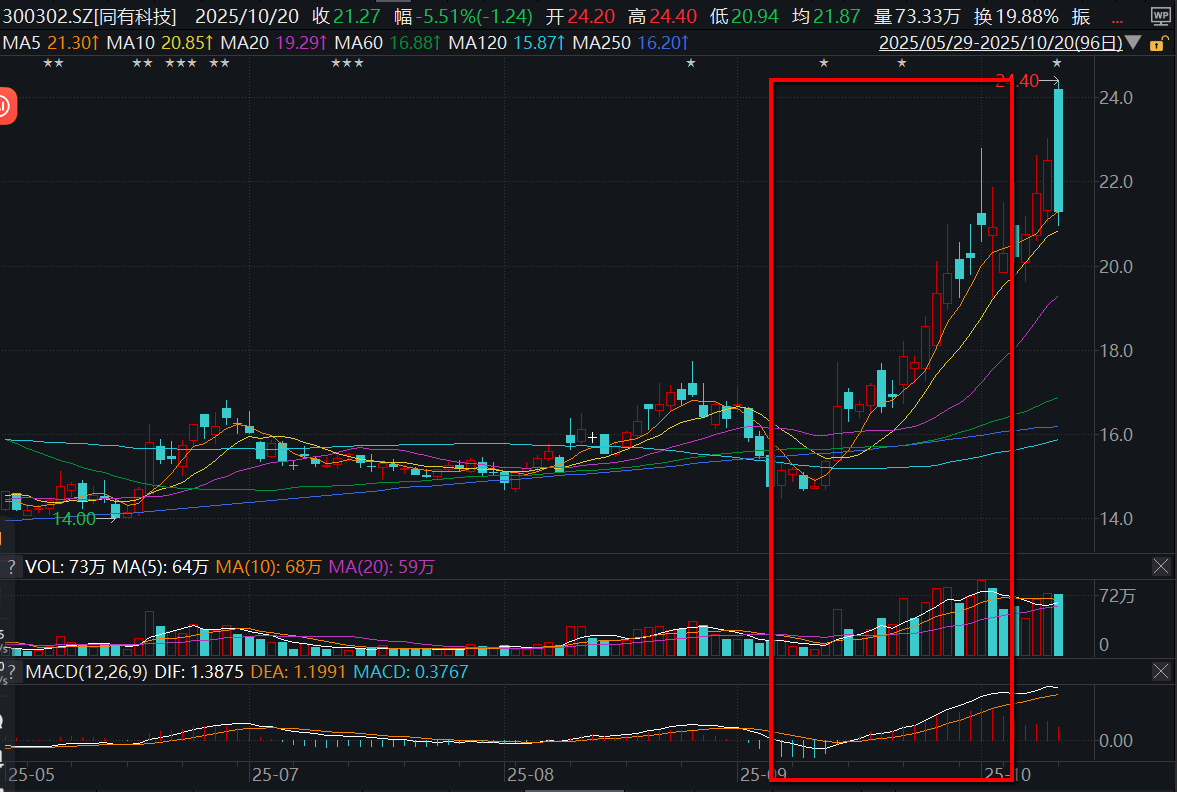The image size is (1177, 792).
Task: Open the date range dropdown triangle
Action: click(x=1132, y=43)
